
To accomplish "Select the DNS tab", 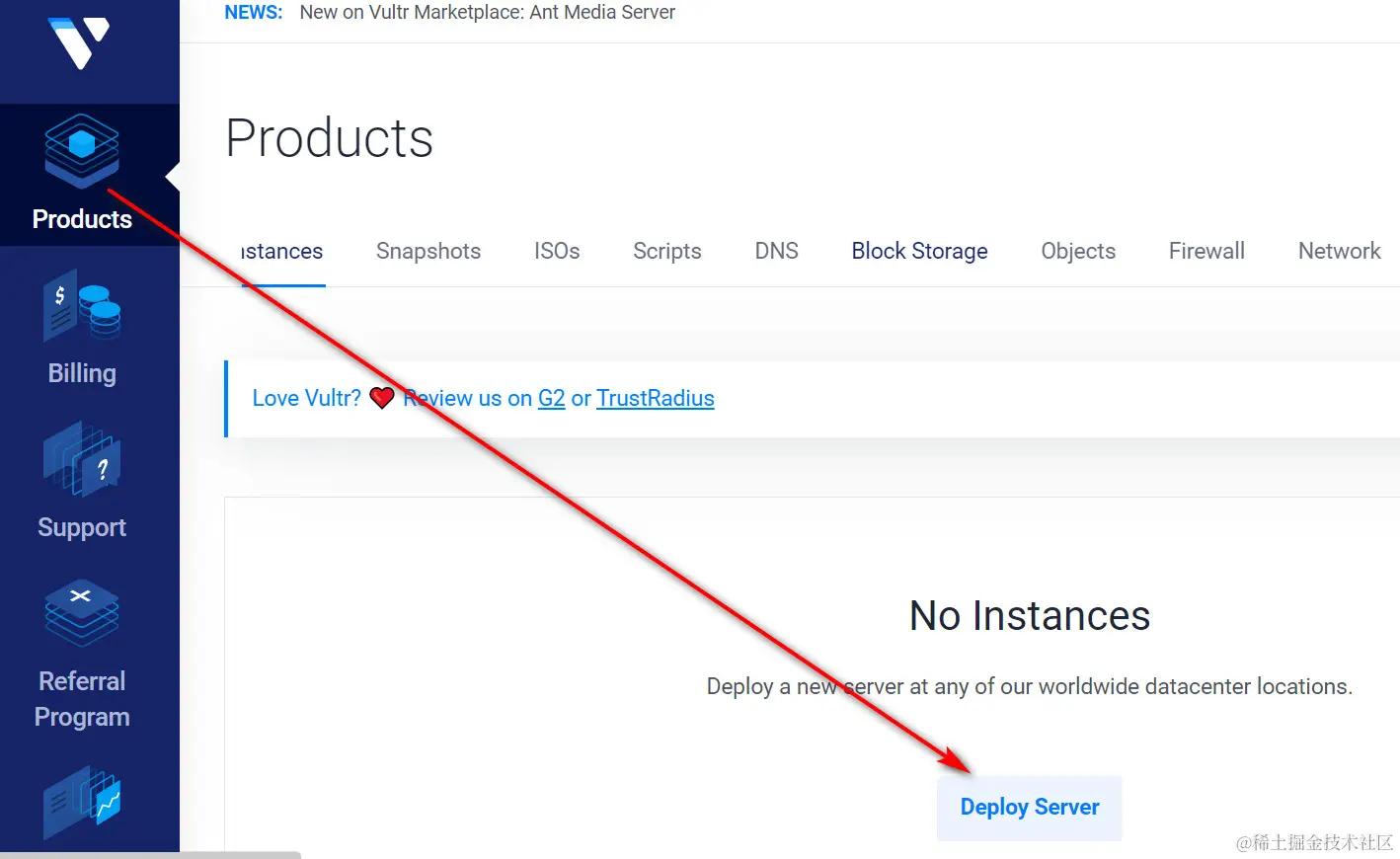I will [x=776, y=251].
